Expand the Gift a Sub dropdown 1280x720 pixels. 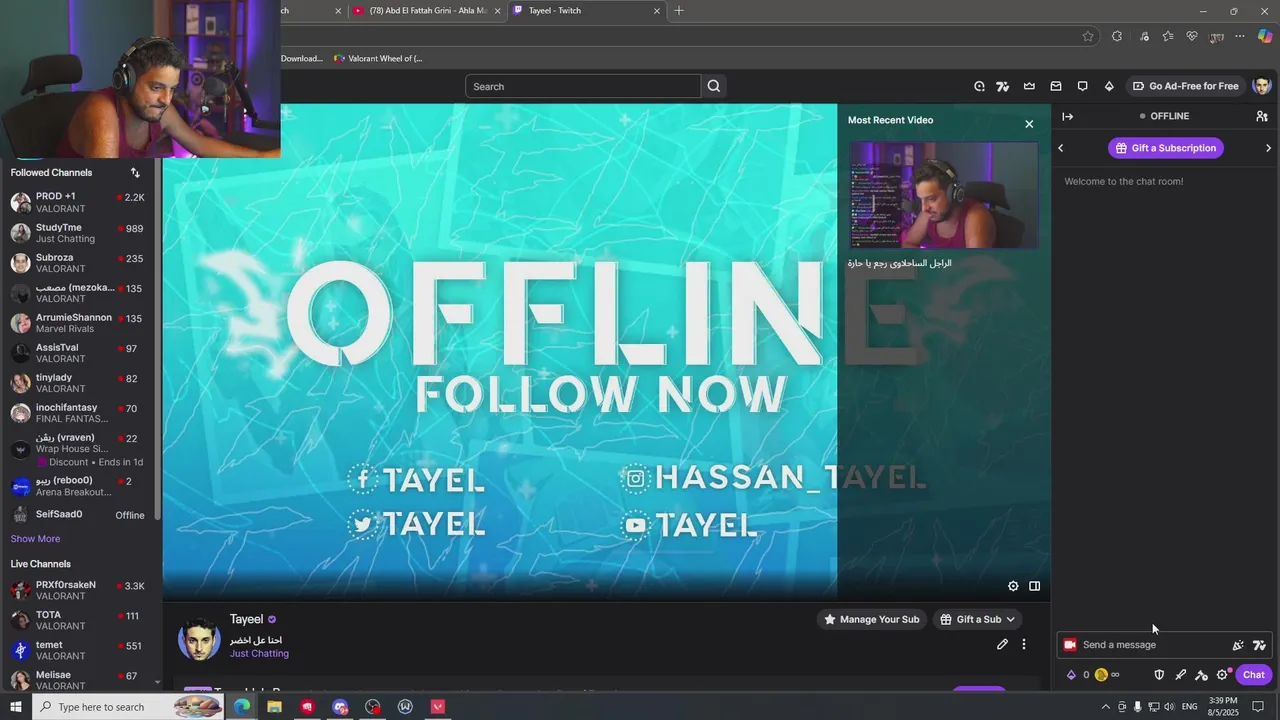click(x=977, y=619)
